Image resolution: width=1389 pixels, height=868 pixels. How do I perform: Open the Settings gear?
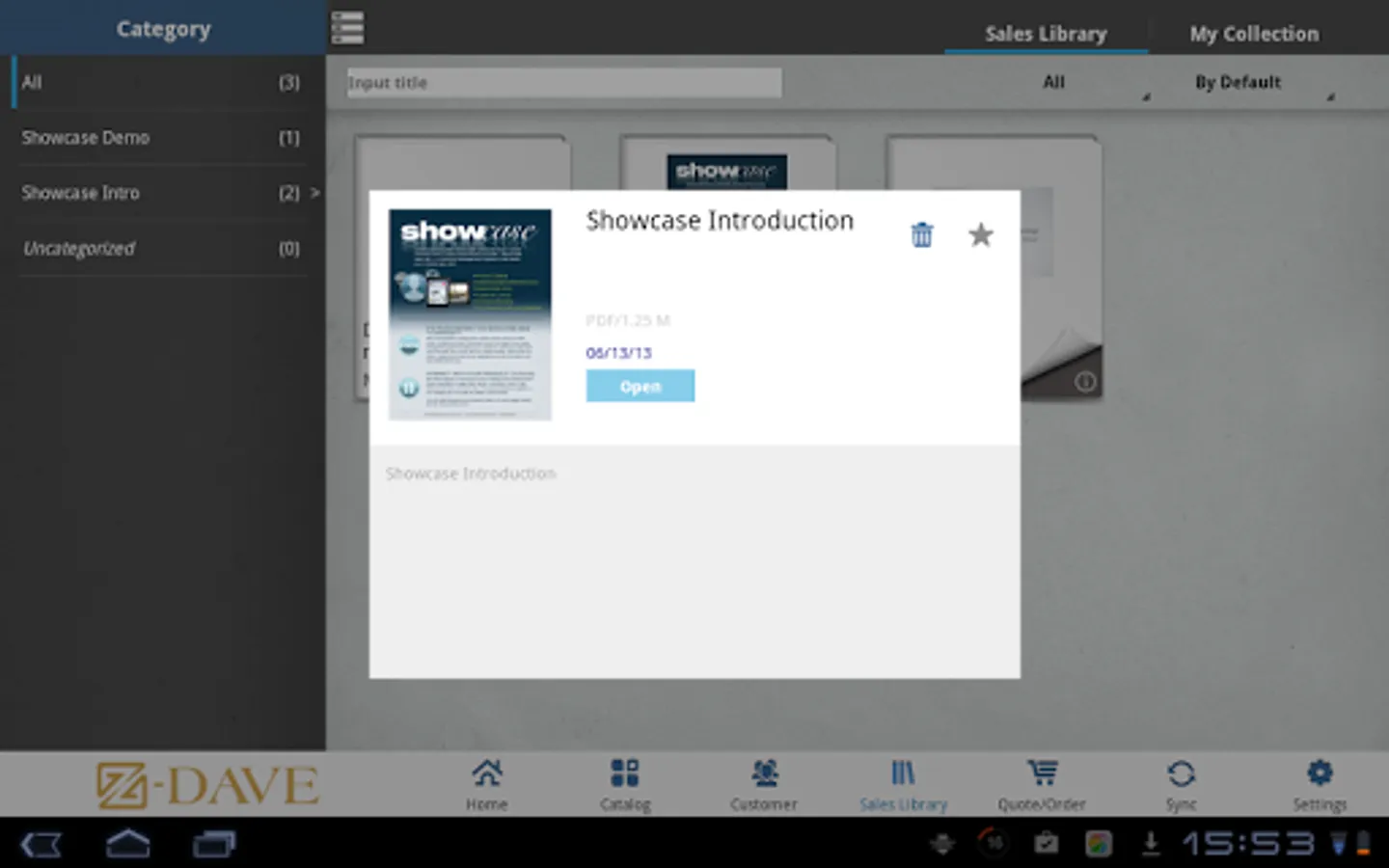click(1320, 785)
